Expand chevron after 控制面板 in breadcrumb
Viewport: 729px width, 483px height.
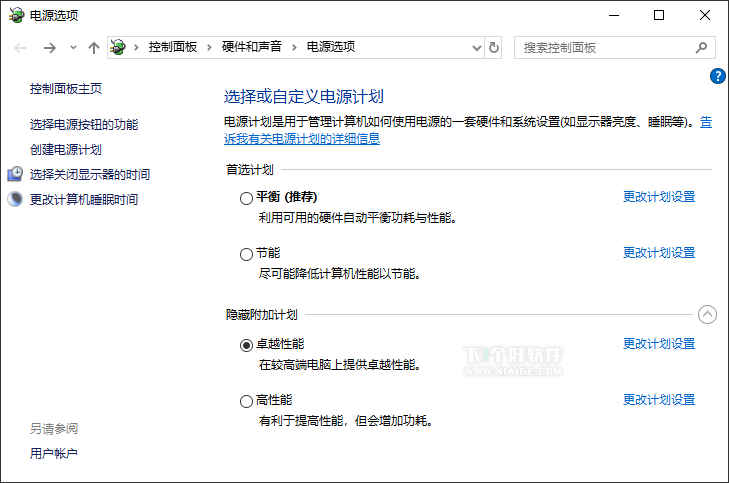click(x=209, y=47)
